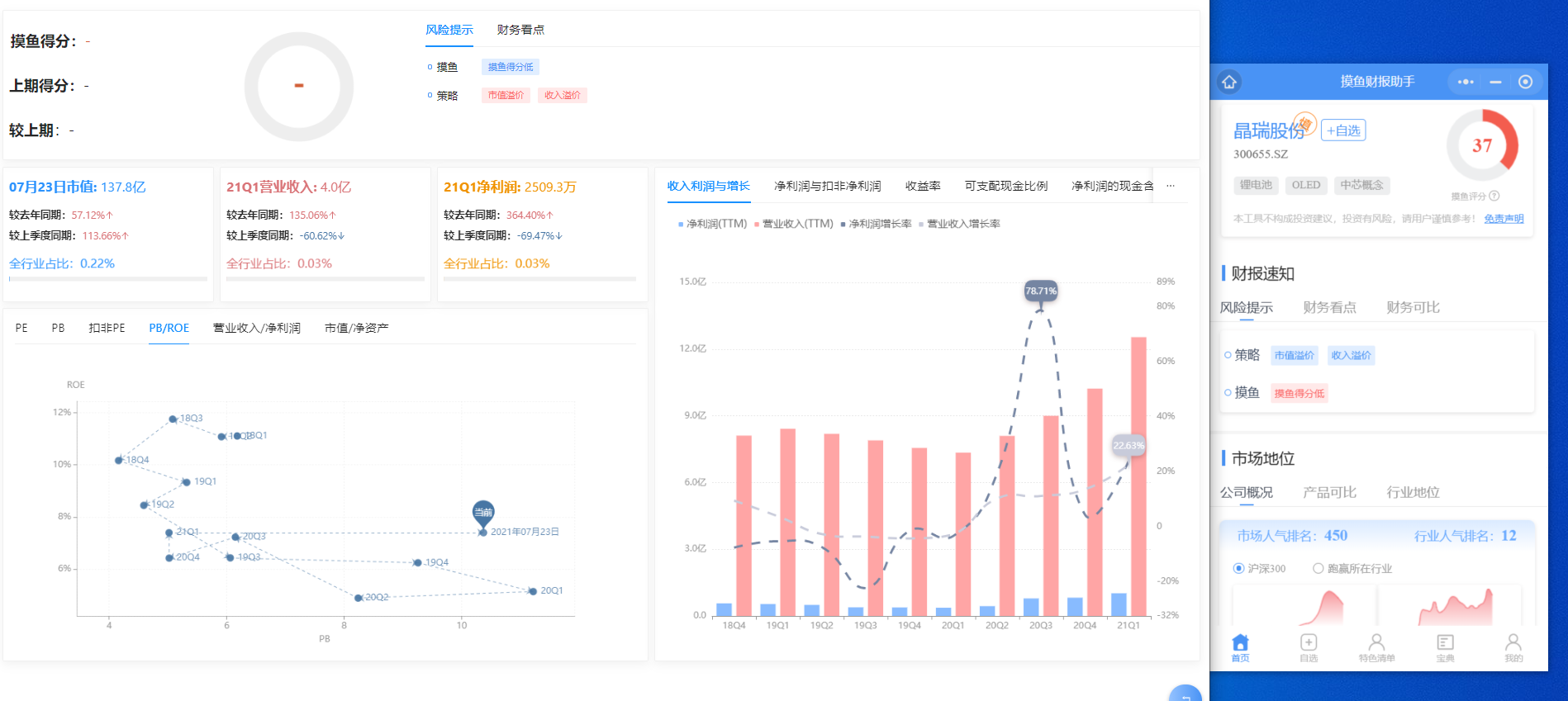This screenshot has height=701, width=1568.
Task: Click the question mark icon beside 摸鱼评分
Action: 1494,196
